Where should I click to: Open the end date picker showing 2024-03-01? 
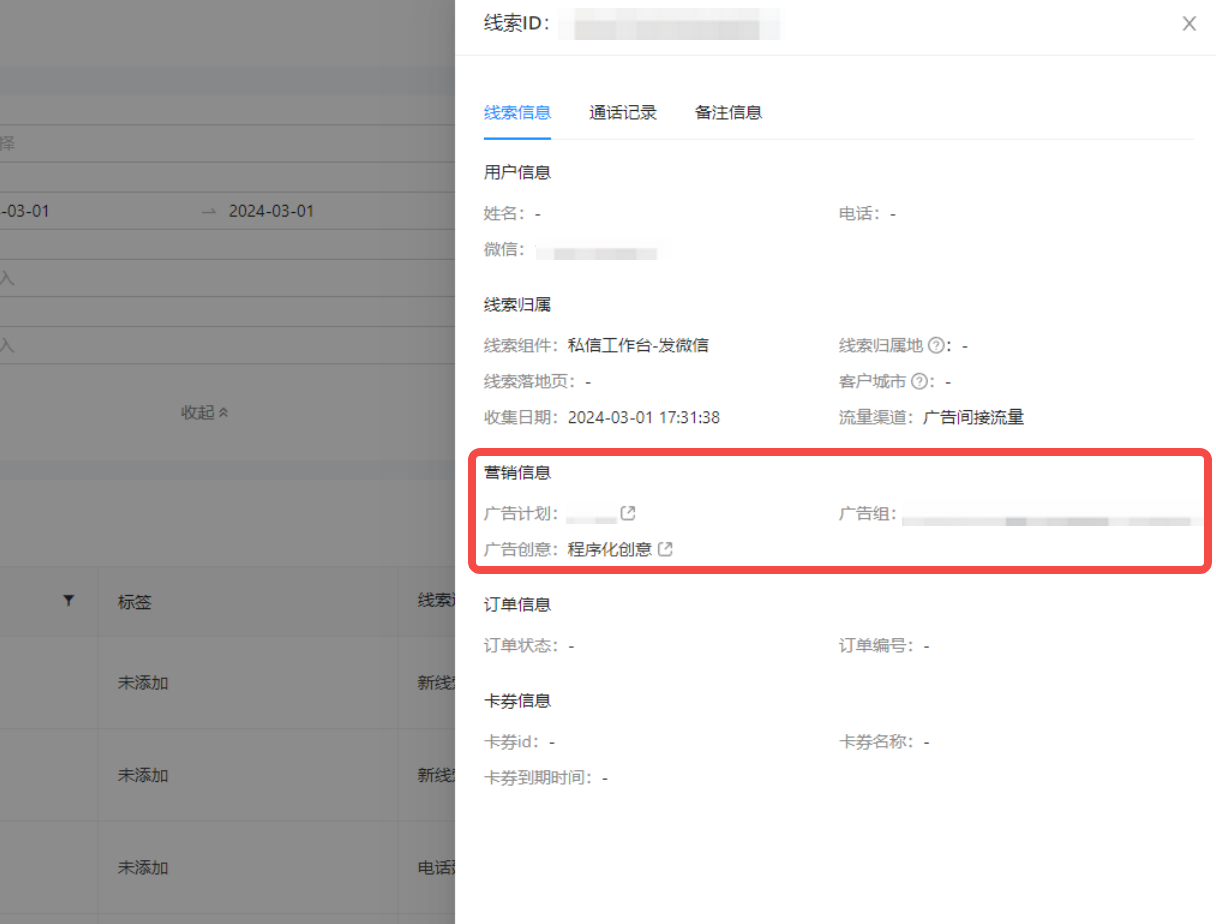(x=271, y=212)
